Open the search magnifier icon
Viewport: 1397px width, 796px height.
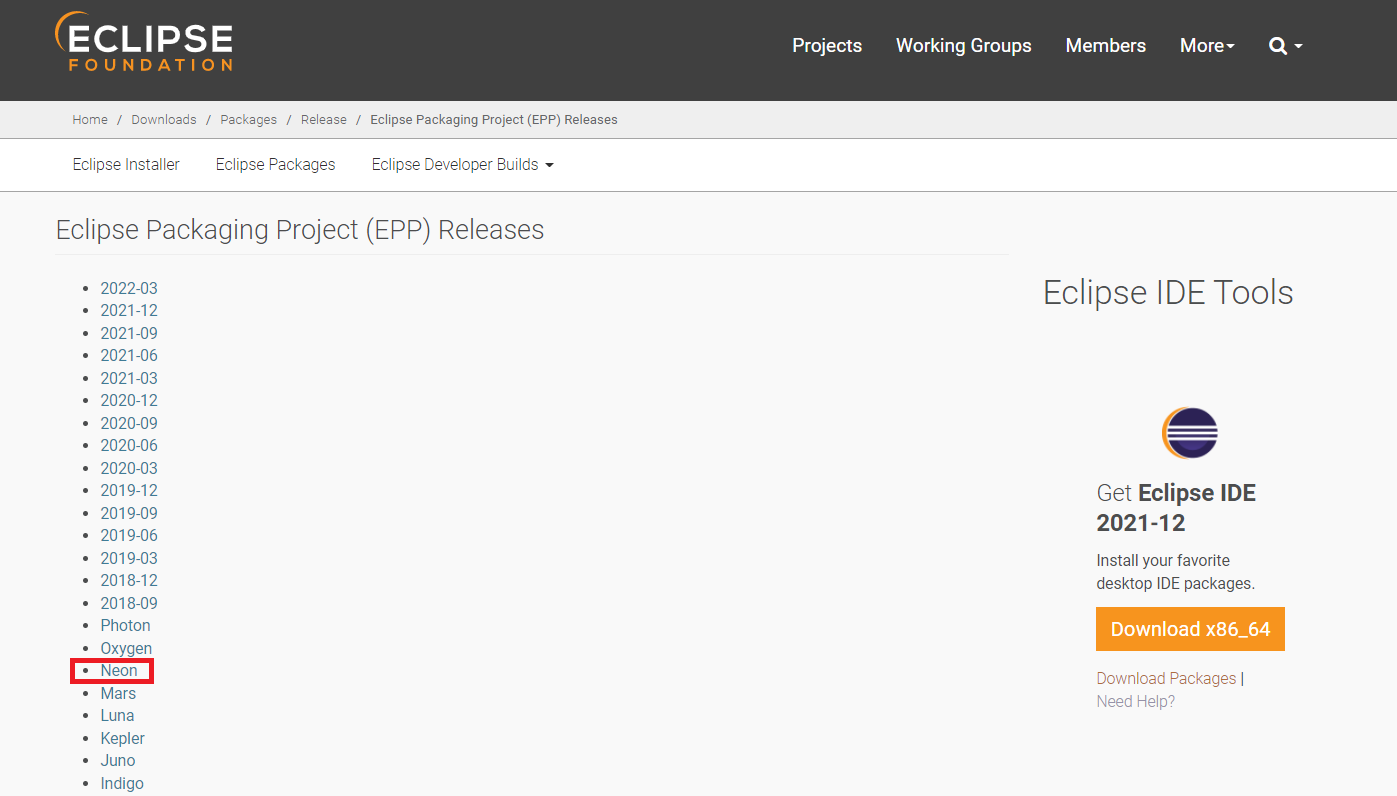(1278, 46)
